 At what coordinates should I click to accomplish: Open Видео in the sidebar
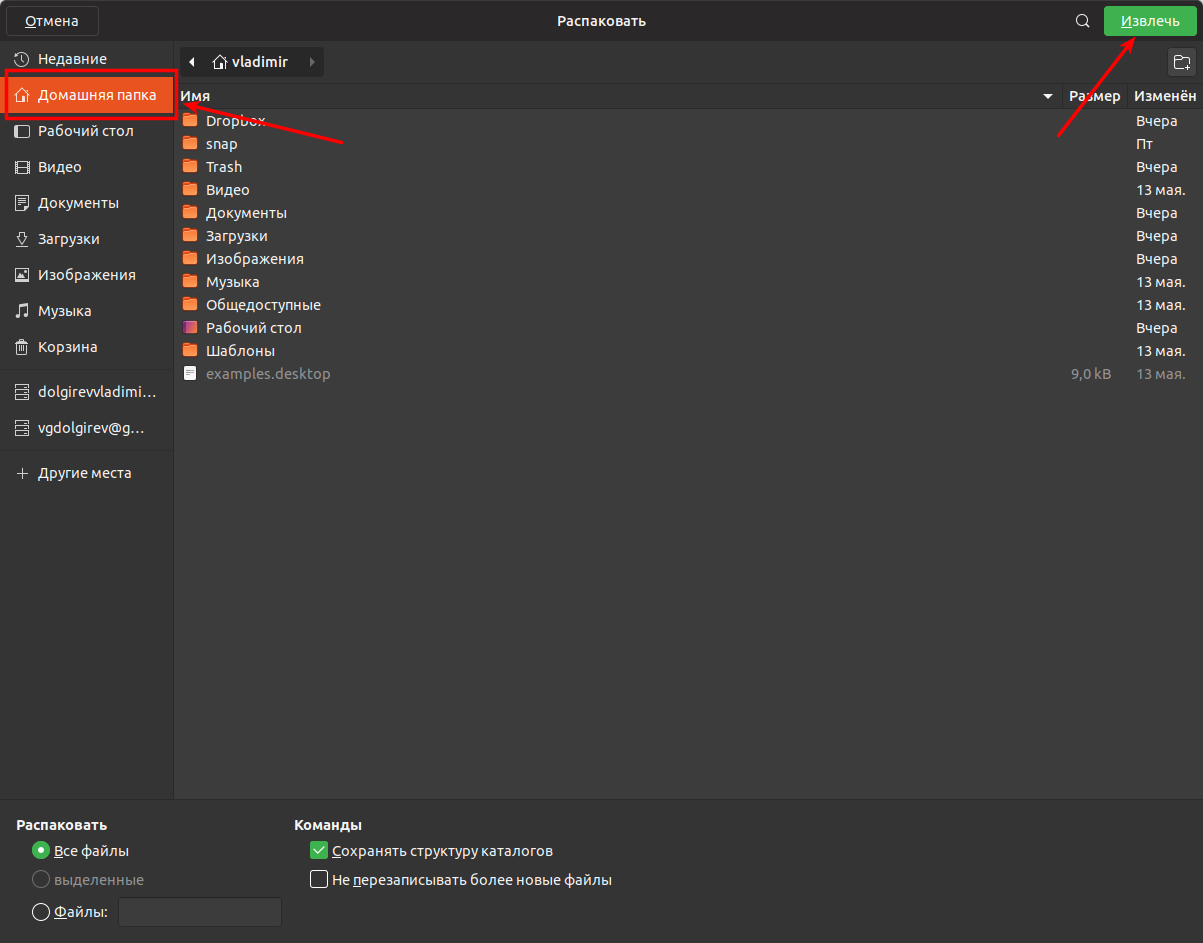point(86,167)
